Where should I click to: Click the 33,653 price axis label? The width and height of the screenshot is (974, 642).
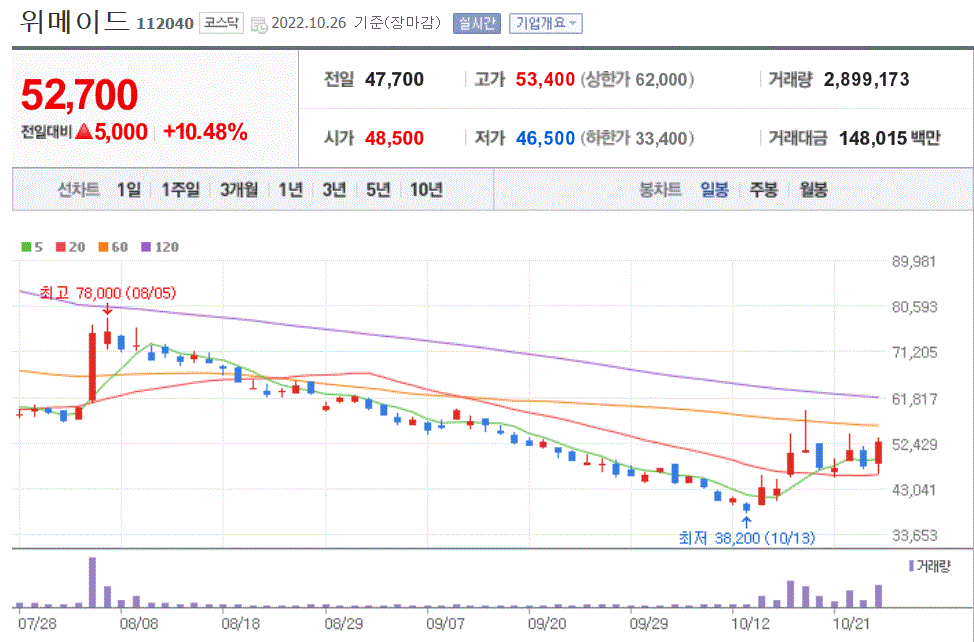click(914, 535)
